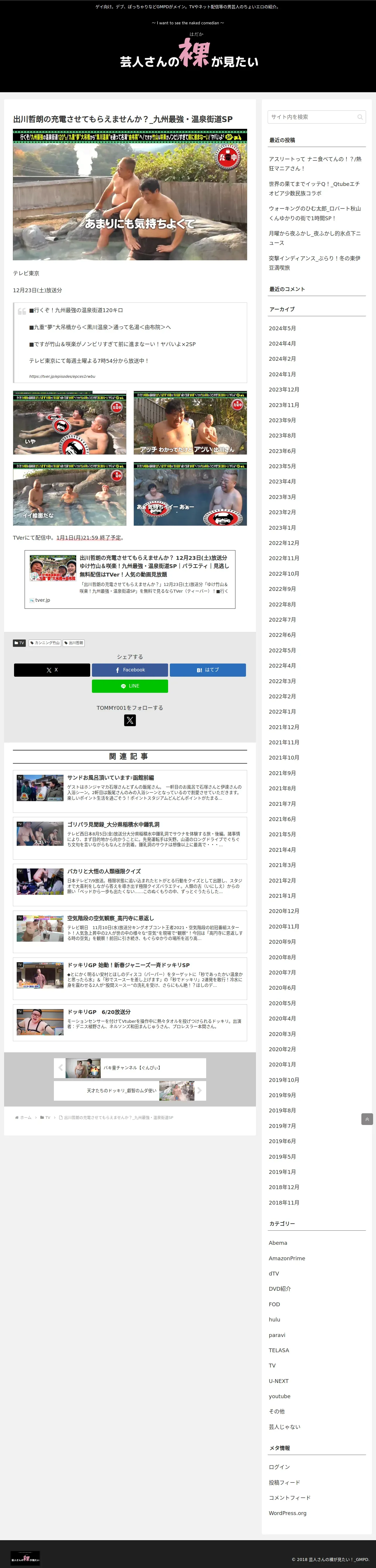Open the カンニング竹山 tag
This screenshot has width=376, height=1568.
pos(45,643)
